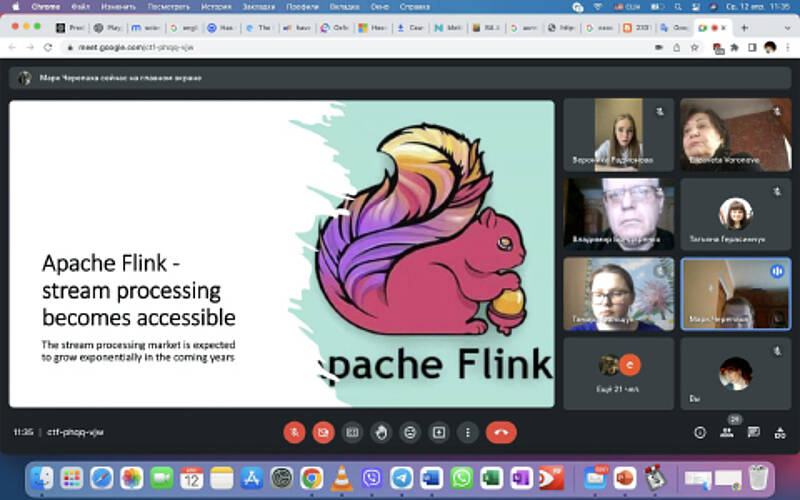Open the История menu
Image resolution: width=800 pixels, height=500 pixels.
(x=216, y=7)
